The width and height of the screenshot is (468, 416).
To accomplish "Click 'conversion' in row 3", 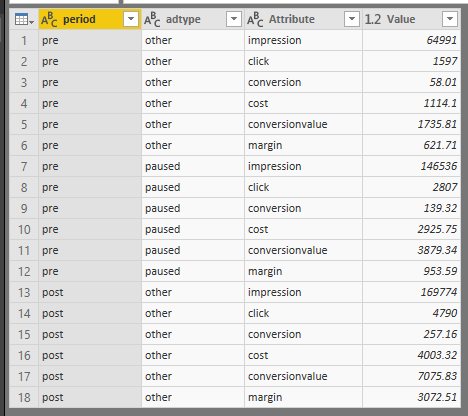I will tap(275, 82).
